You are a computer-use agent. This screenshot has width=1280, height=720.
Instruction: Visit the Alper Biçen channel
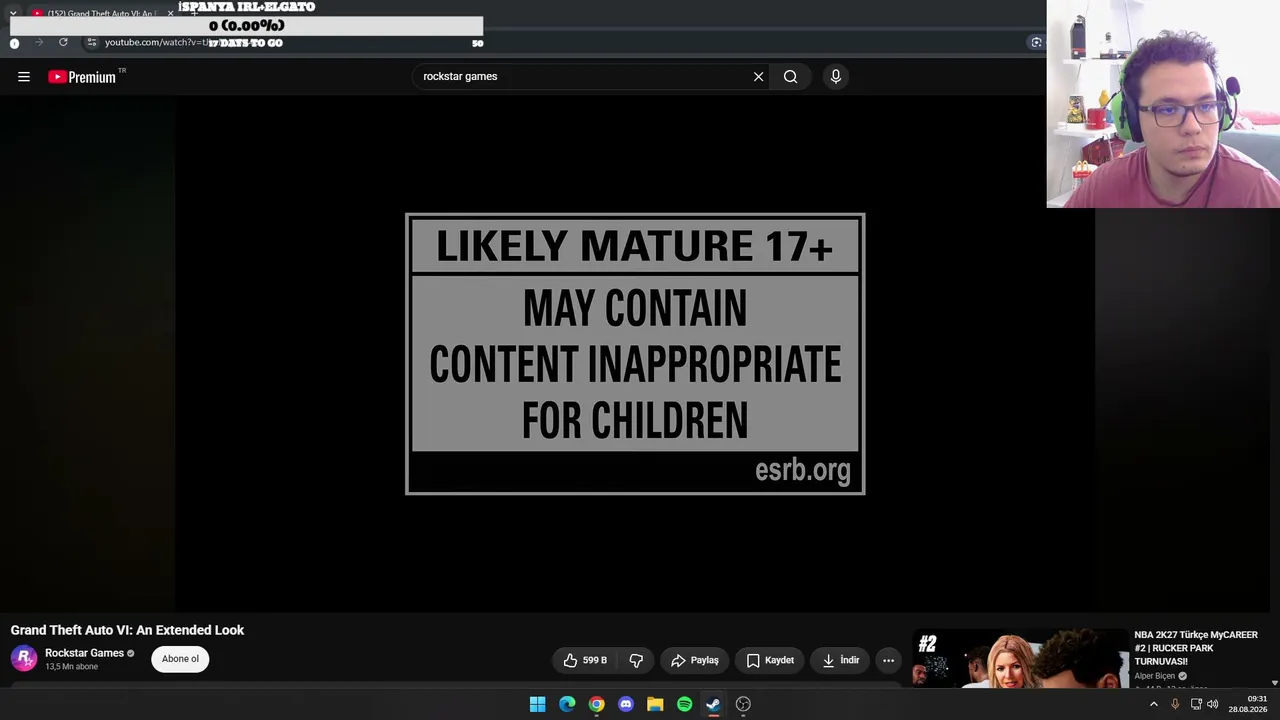tap(1155, 676)
